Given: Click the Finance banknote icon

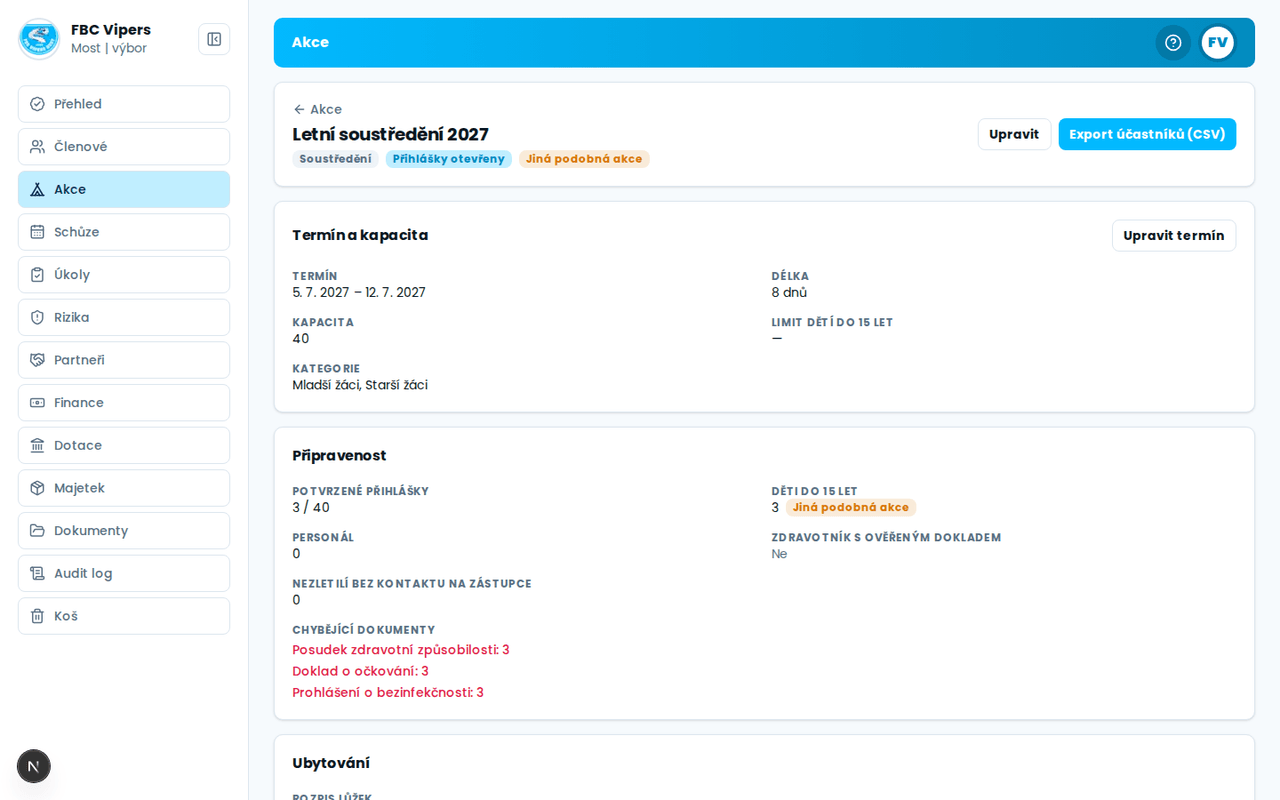Looking at the screenshot, I should (x=37, y=403).
